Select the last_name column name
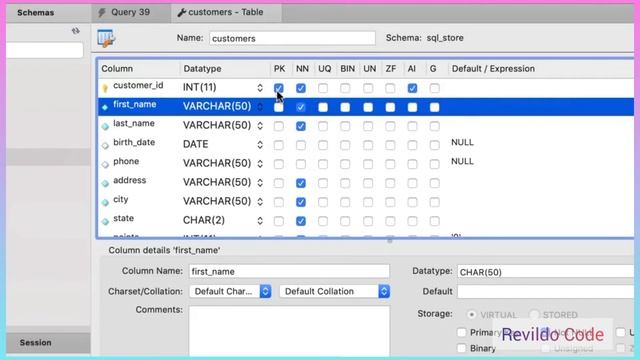The height and width of the screenshot is (360, 640). [133, 123]
